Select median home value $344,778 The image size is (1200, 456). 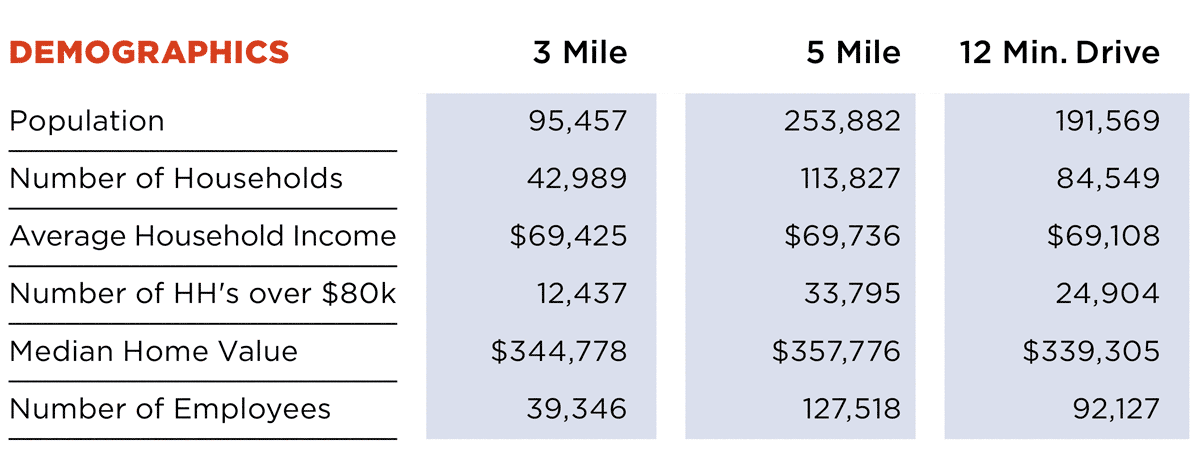point(560,352)
